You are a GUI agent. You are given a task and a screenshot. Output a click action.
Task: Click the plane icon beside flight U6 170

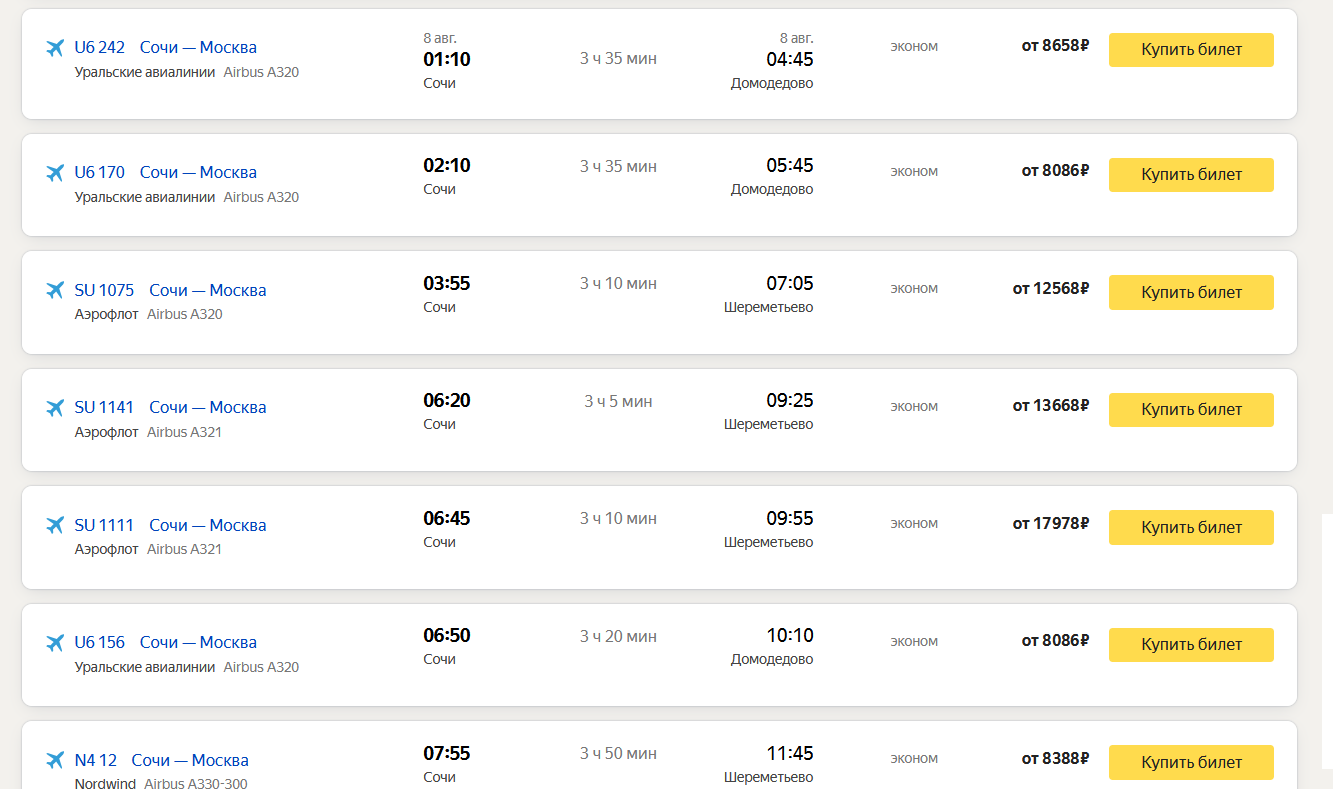[x=55, y=173]
